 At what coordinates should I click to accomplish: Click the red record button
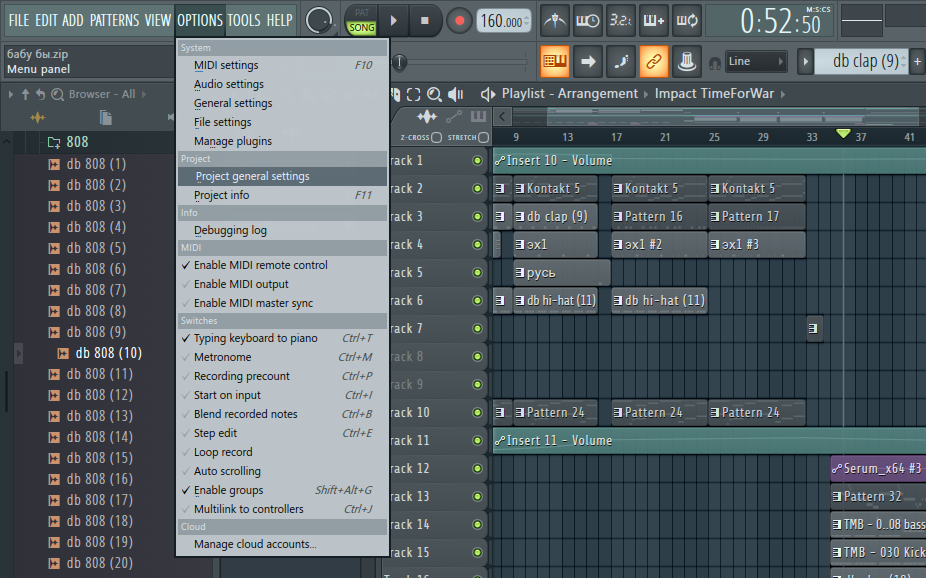(x=459, y=21)
